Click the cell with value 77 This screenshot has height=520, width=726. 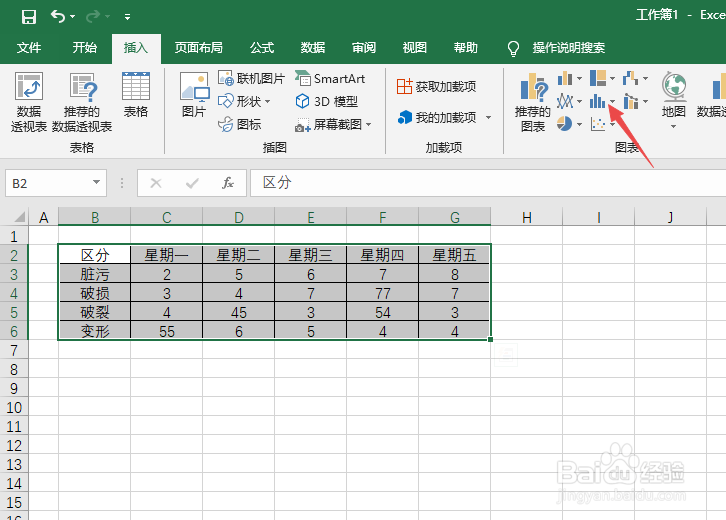click(x=382, y=293)
